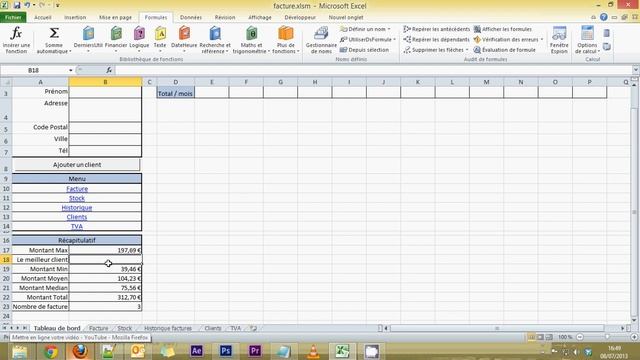Click the Save icon in quick access toolbar

pyautogui.click(x=17, y=5)
